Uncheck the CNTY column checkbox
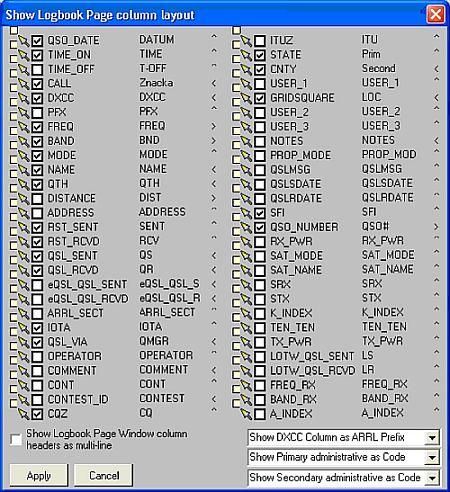The height and width of the screenshot is (492, 450). coord(260,69)
